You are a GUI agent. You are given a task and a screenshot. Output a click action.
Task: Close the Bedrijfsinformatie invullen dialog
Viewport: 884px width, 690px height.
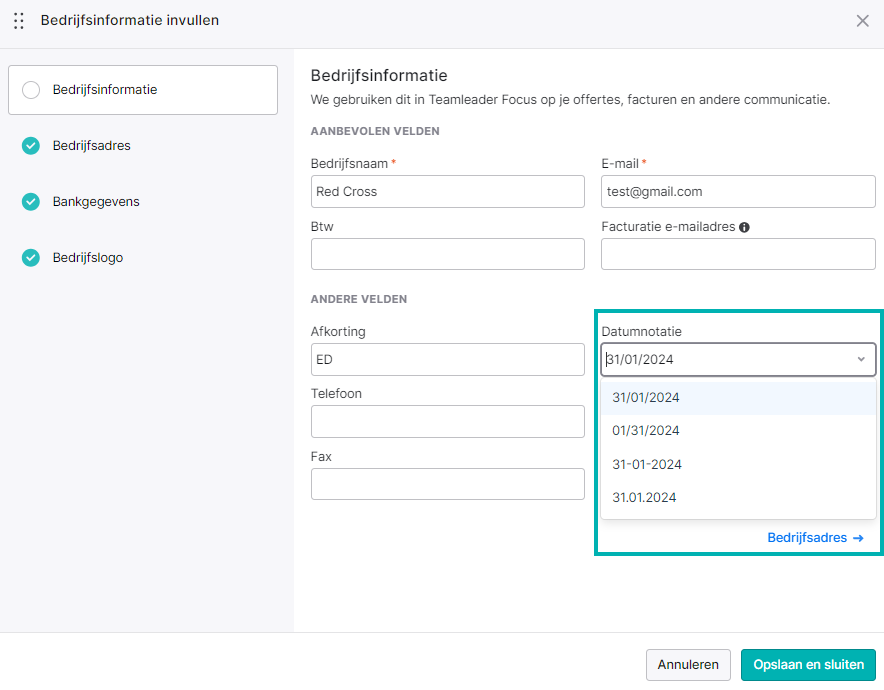(863, 21)
